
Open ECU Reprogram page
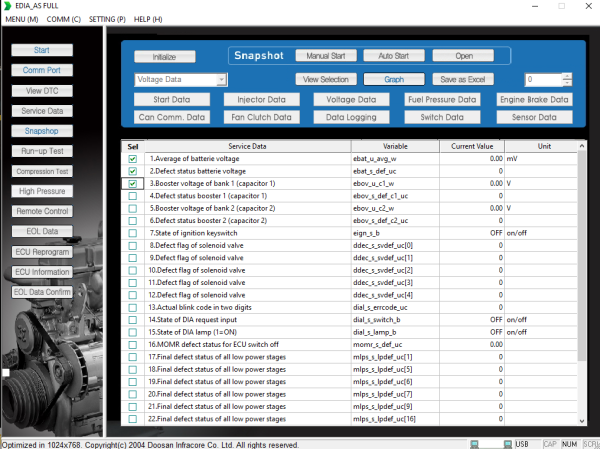pos(42,252)
